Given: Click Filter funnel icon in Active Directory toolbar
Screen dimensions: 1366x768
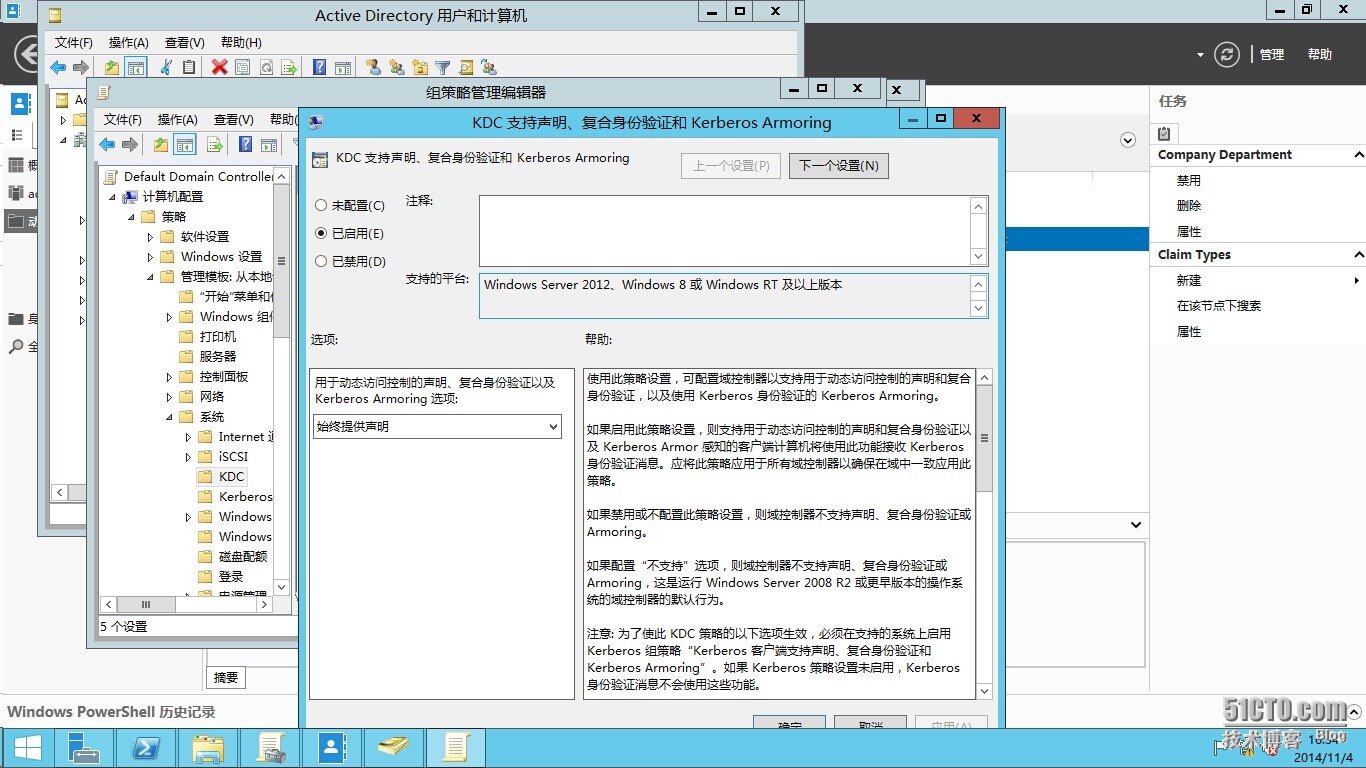Looking at the screenshot, I should [442, 67].
